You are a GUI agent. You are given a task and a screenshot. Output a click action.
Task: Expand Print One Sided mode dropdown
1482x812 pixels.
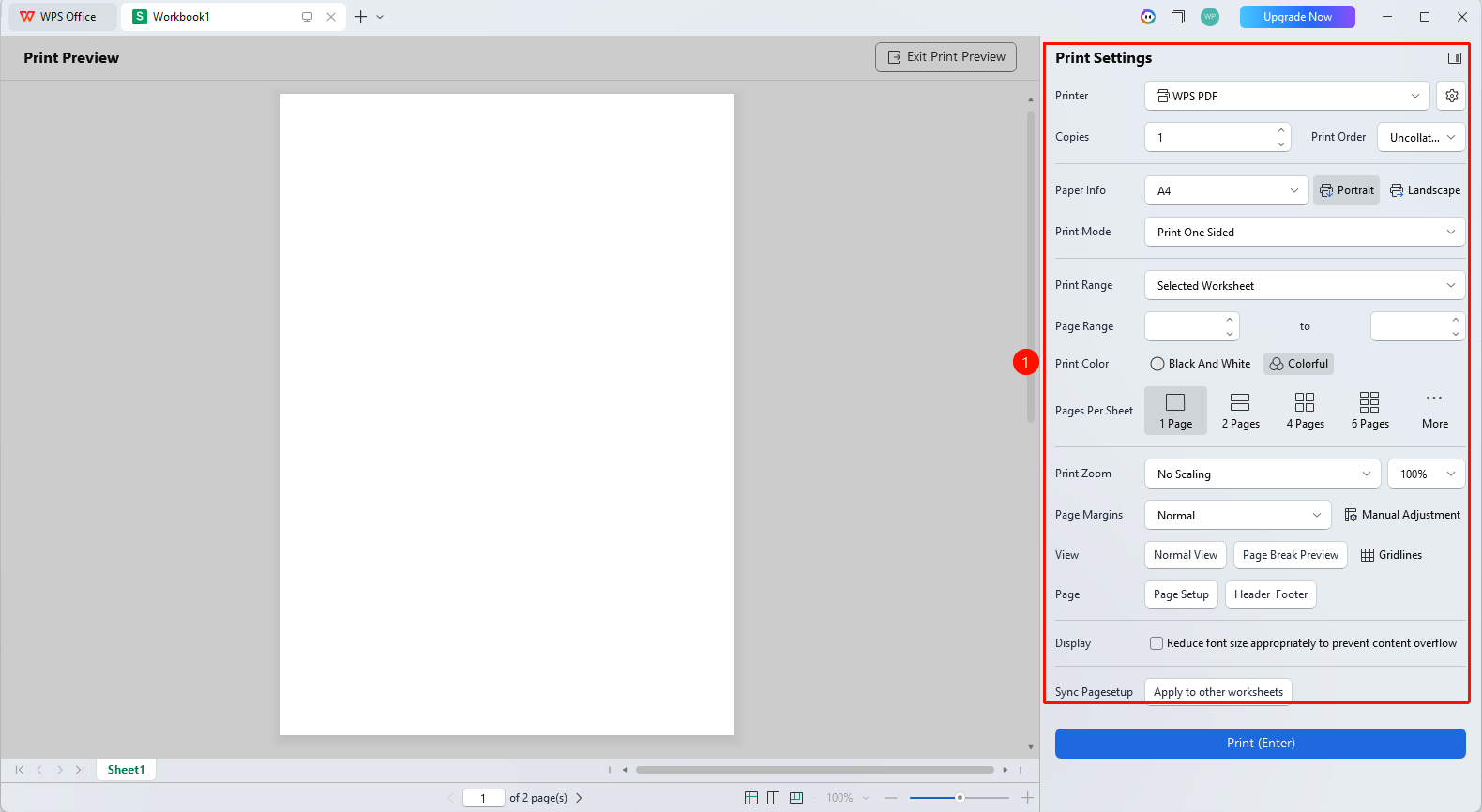(1305, 232)
